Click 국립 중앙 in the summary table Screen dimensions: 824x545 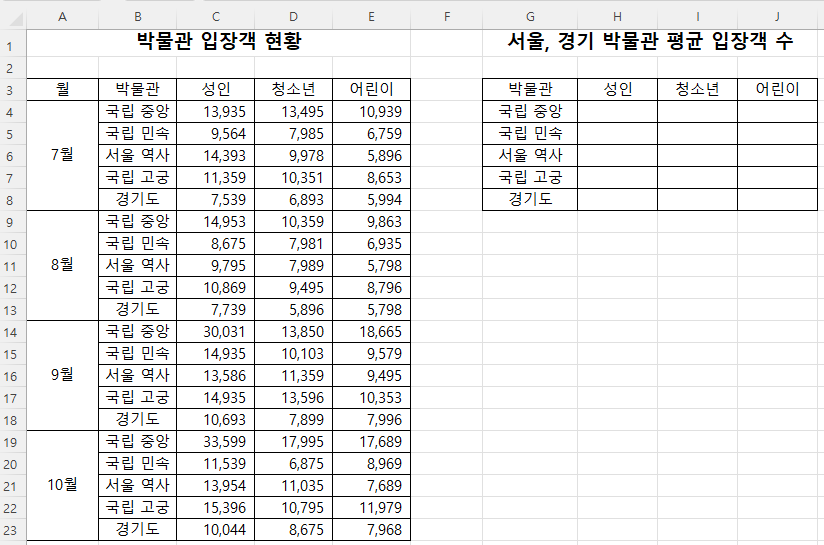[530, 111]
